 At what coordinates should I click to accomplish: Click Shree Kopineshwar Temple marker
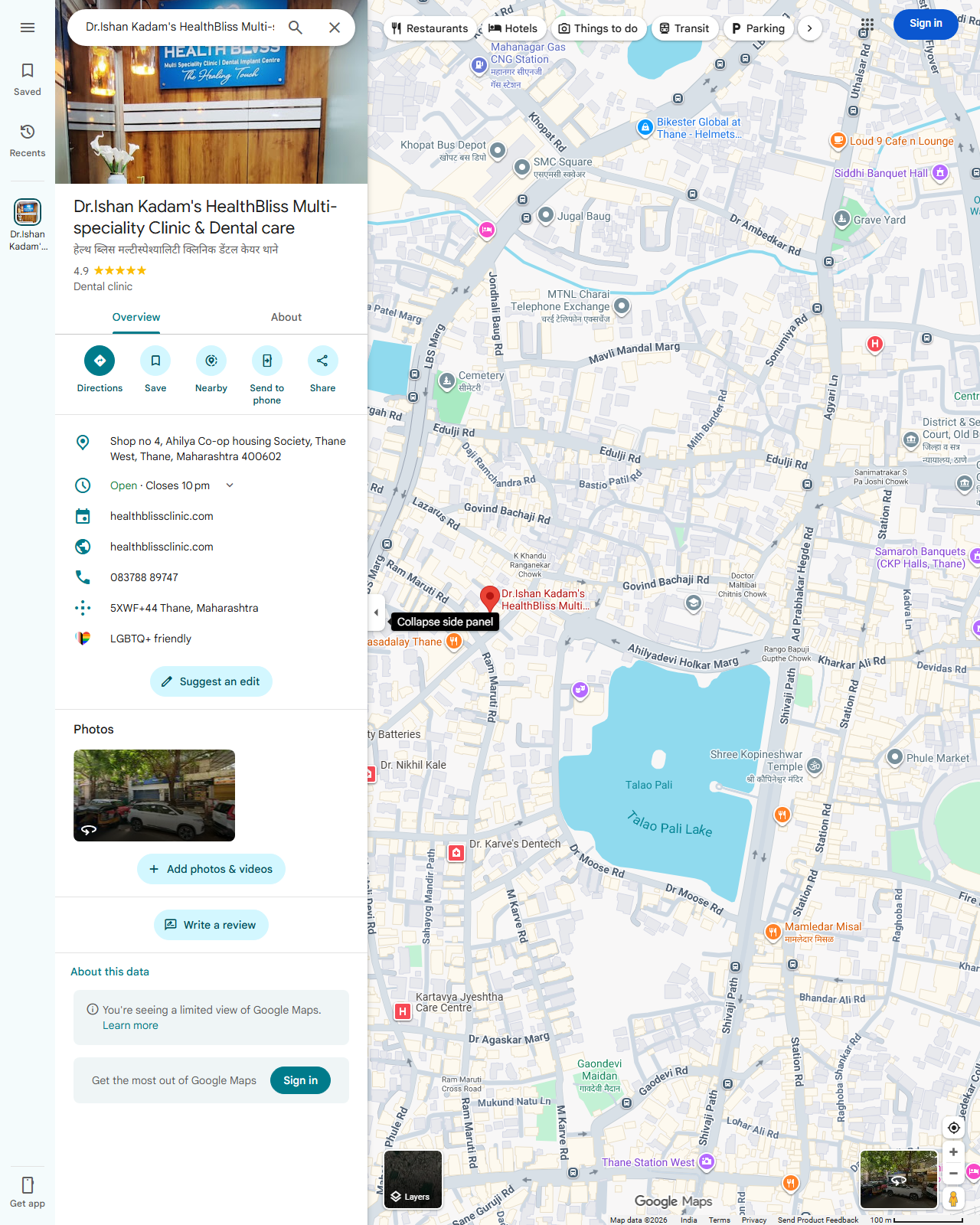[815, 766]
